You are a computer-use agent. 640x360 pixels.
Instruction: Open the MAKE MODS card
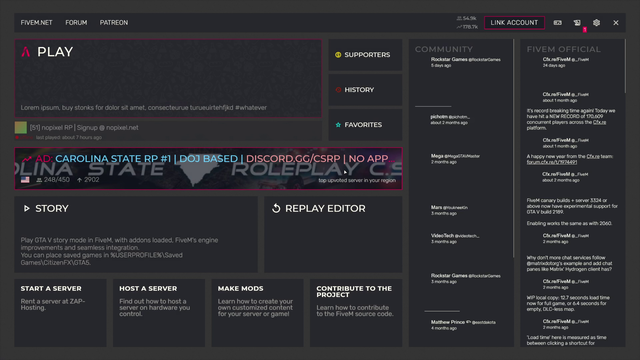click(257, 313)
